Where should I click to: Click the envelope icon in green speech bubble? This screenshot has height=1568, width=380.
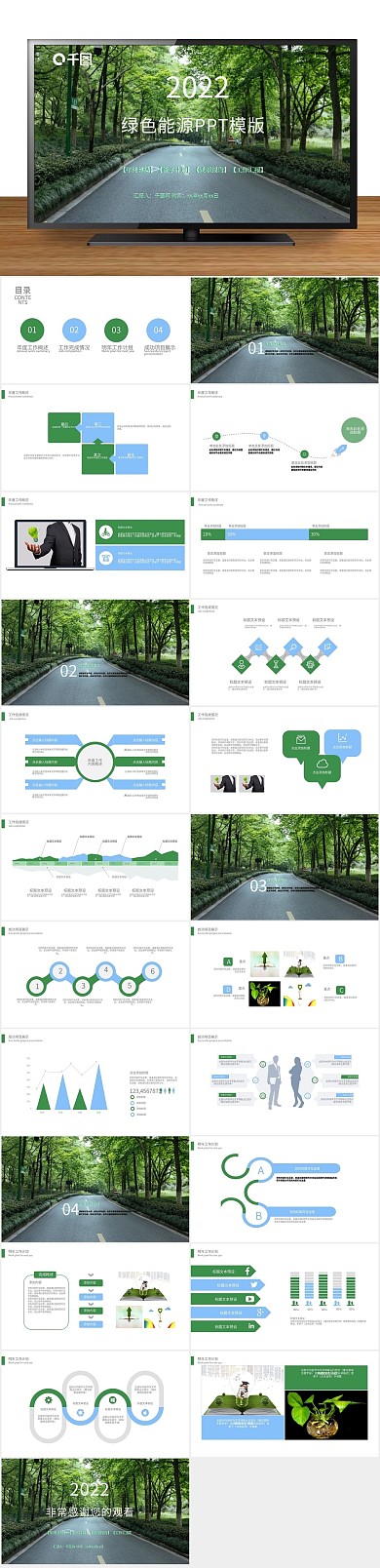point(301,739)
